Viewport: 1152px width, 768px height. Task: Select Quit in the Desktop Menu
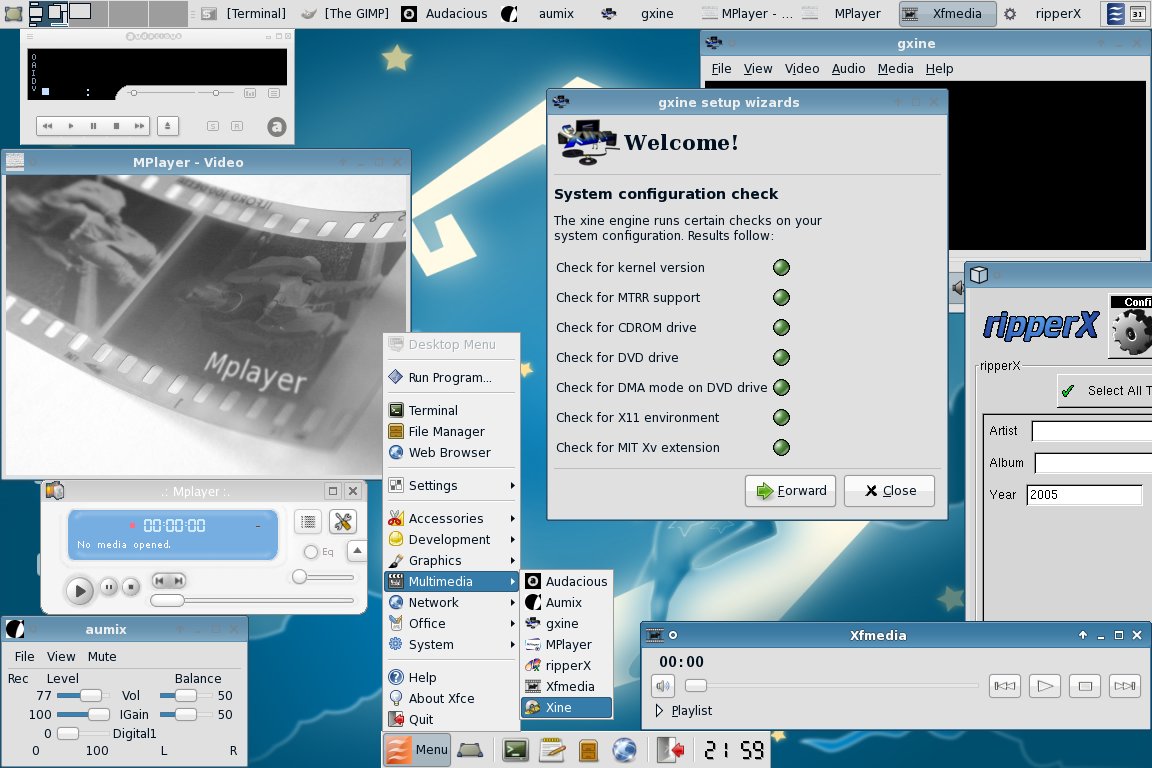451,719
